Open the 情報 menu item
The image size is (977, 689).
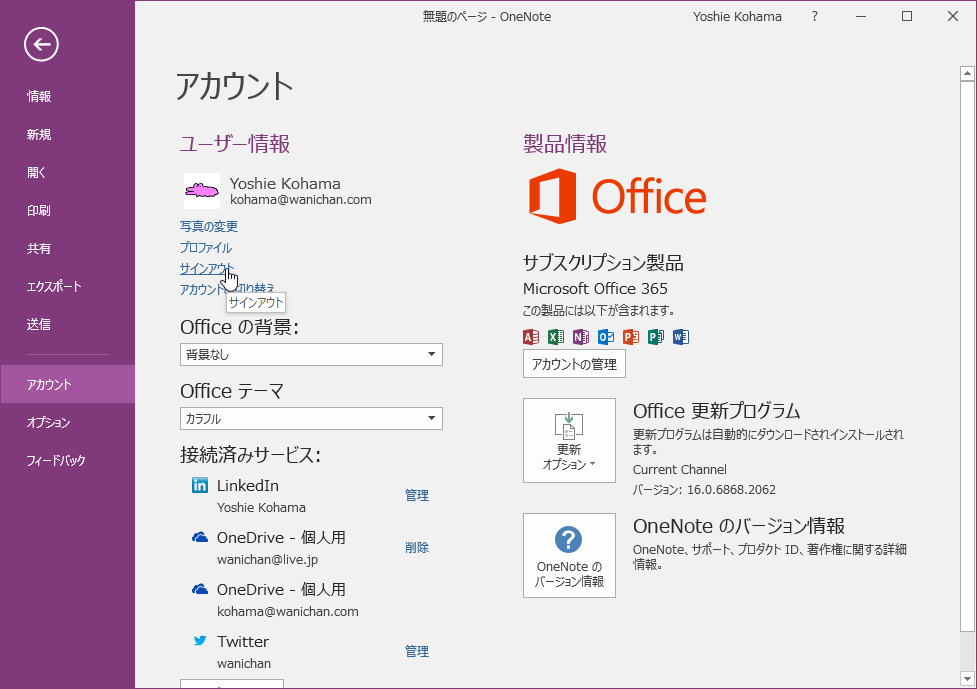pos(67,97)
